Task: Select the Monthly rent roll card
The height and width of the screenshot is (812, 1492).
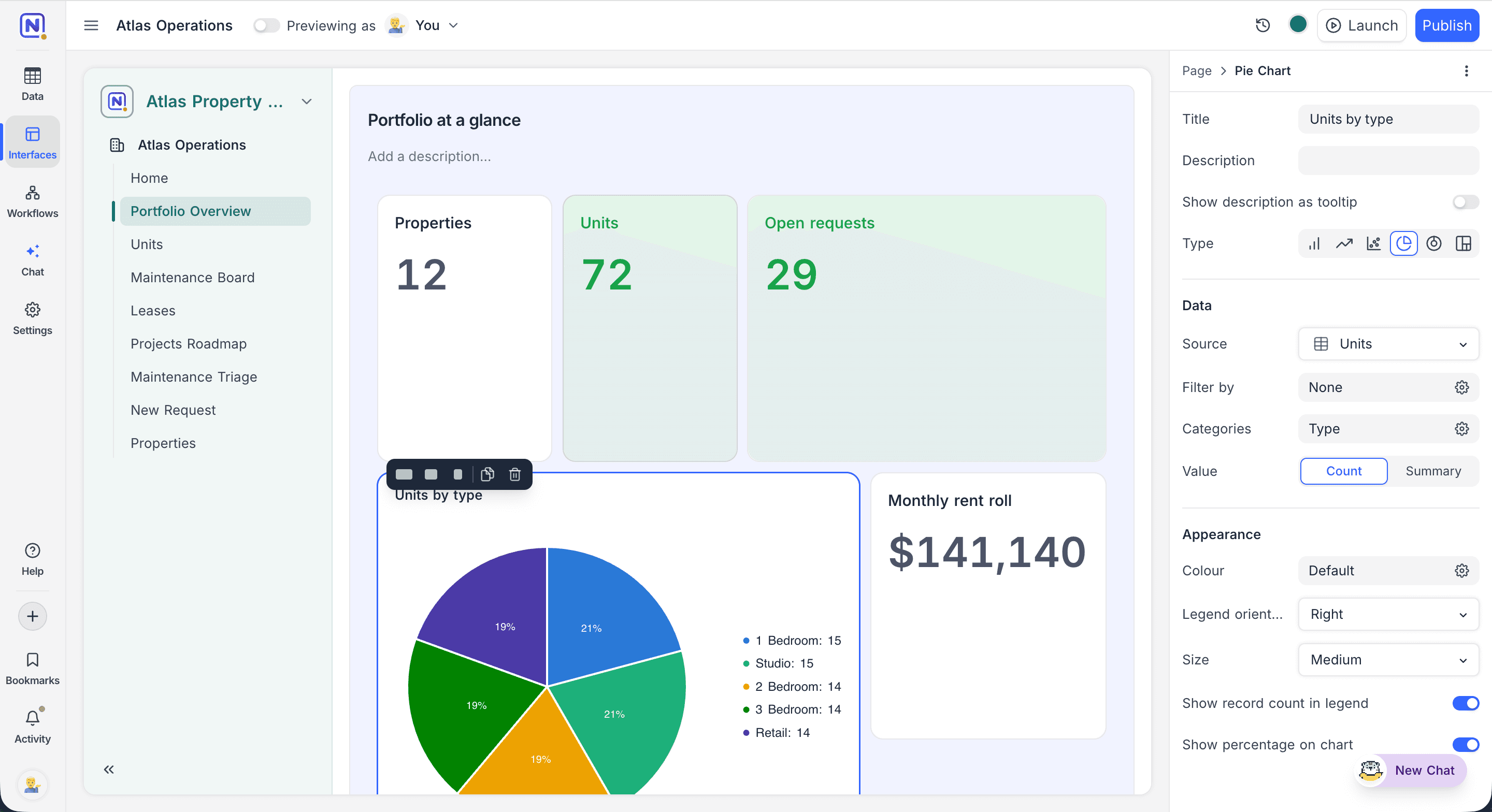Action: [x=988, y=606]
